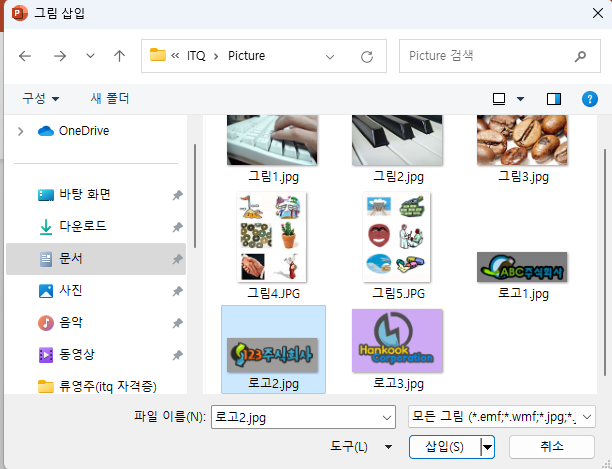Click Picture in the address path
Viewport: 612px width, 469px height.
pos(246,56)
